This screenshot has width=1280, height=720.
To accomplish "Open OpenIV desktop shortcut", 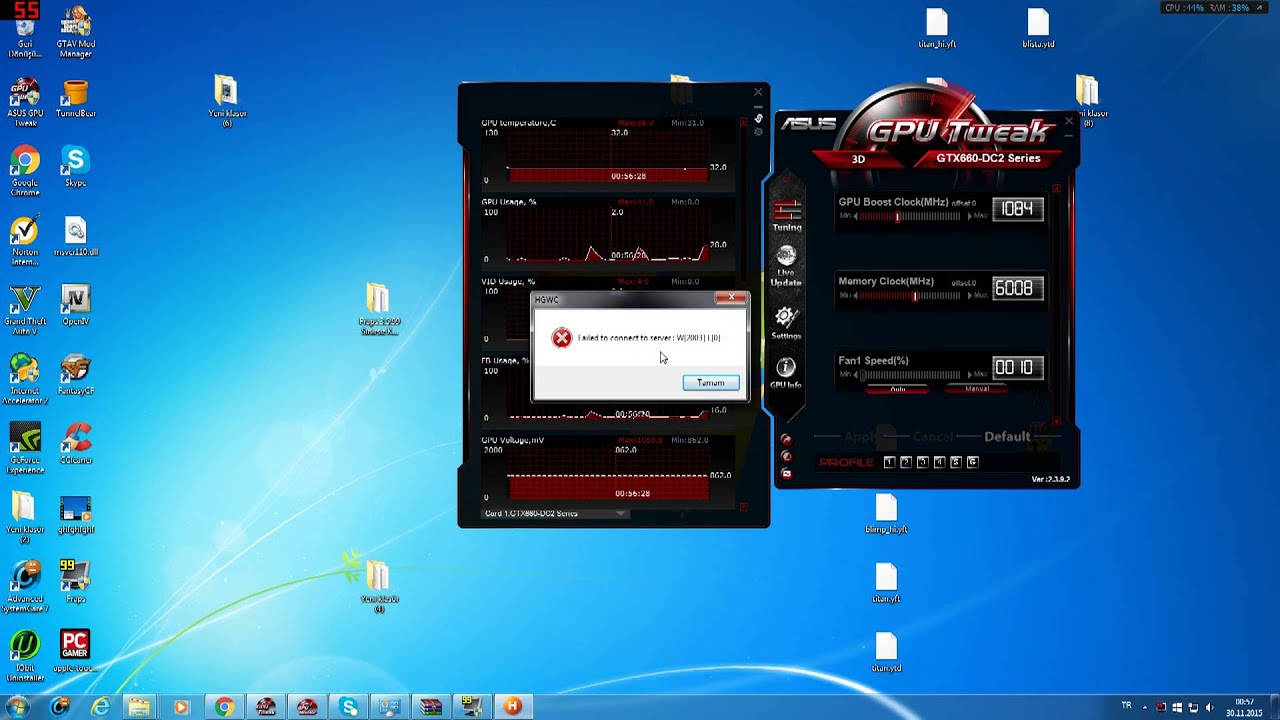I will (75, 305).
